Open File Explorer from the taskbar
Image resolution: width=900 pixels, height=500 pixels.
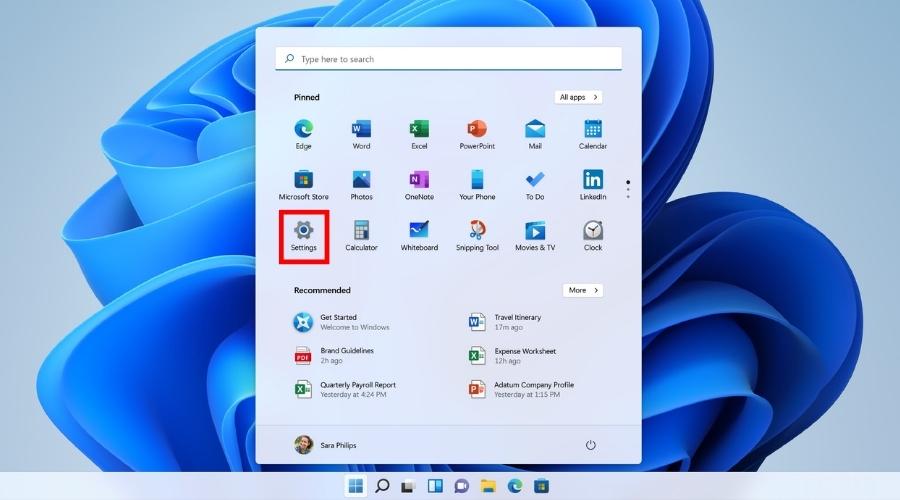[x=488, y=486]
